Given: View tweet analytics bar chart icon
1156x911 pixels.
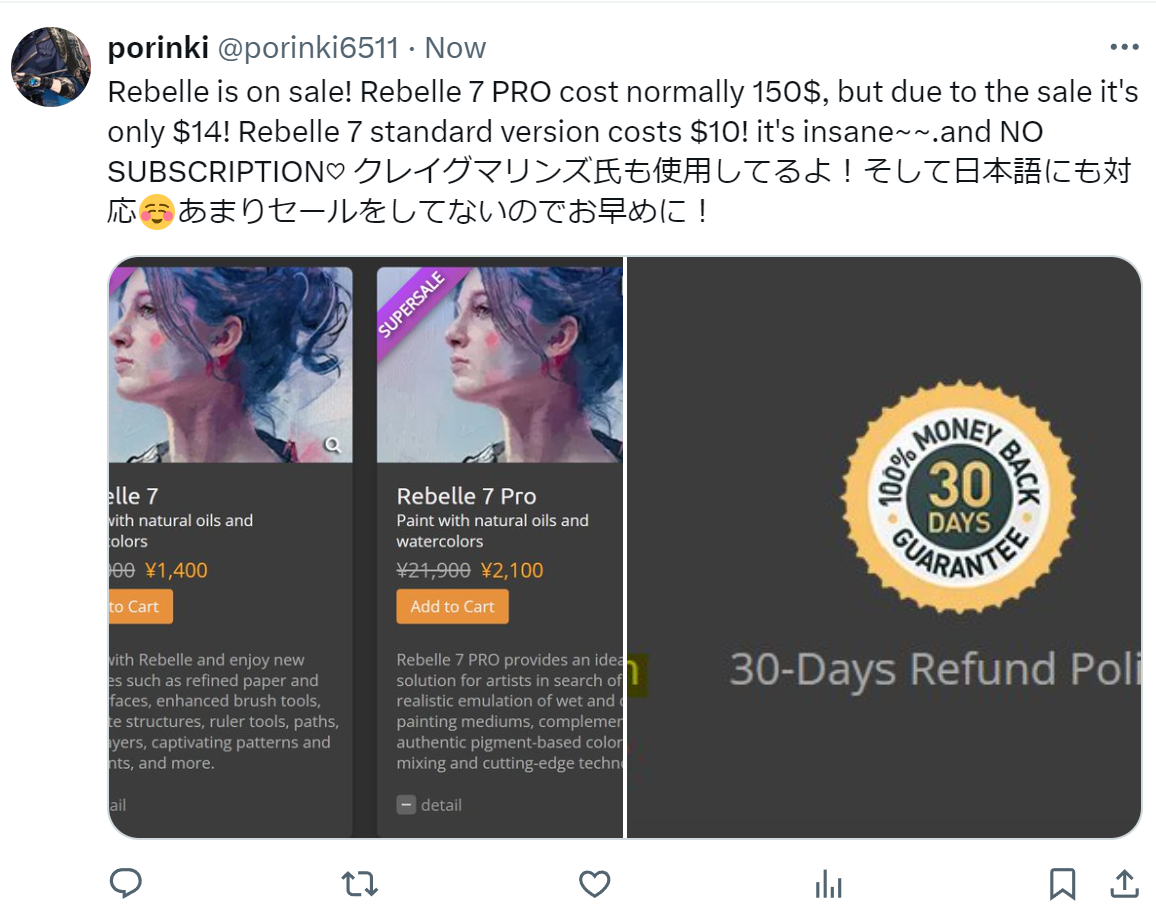Looking at the screenshot, I should coord(829,884).
